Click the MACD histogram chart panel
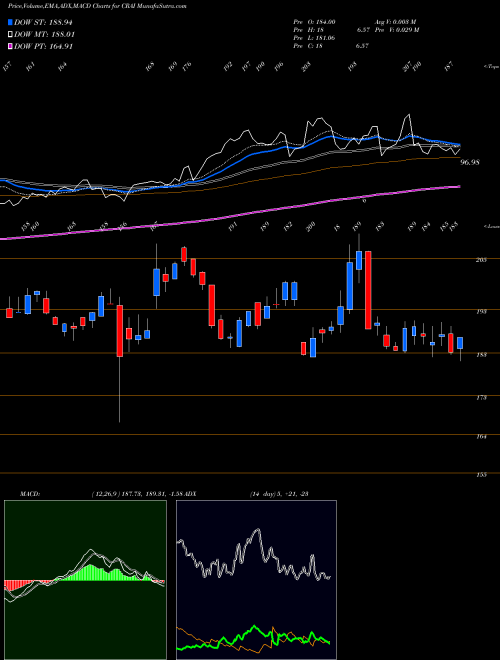500x660 pixels. 85,580
